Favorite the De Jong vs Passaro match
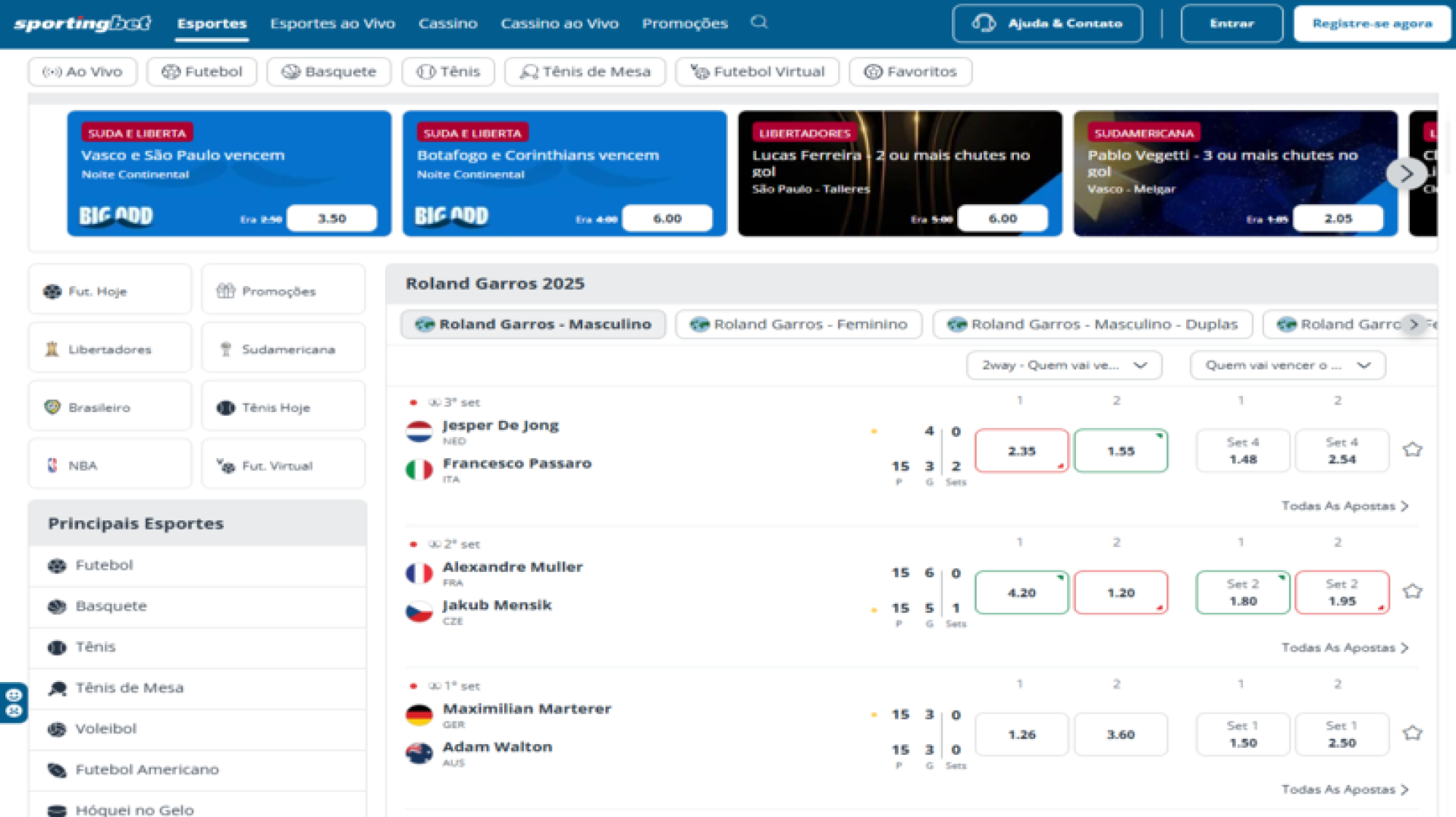The height and width of the screenshot is (817, 1456). 1412,449
